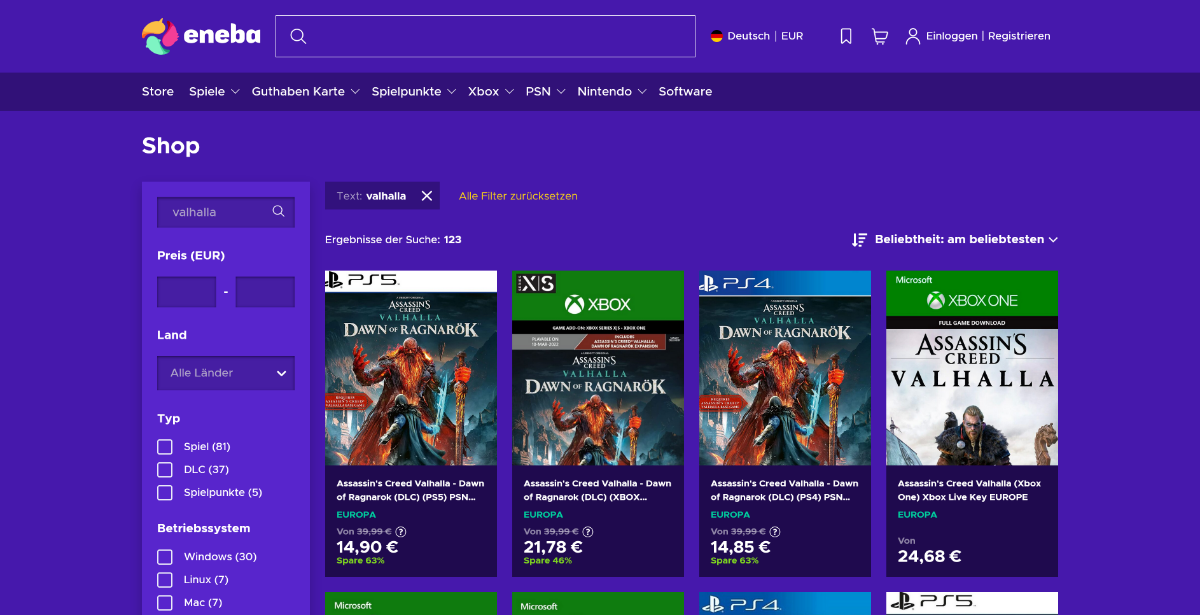Open the Beliebtheit sorting dropdown
The height and width of the screenshot is (615, 1200).
coord(966,240)
